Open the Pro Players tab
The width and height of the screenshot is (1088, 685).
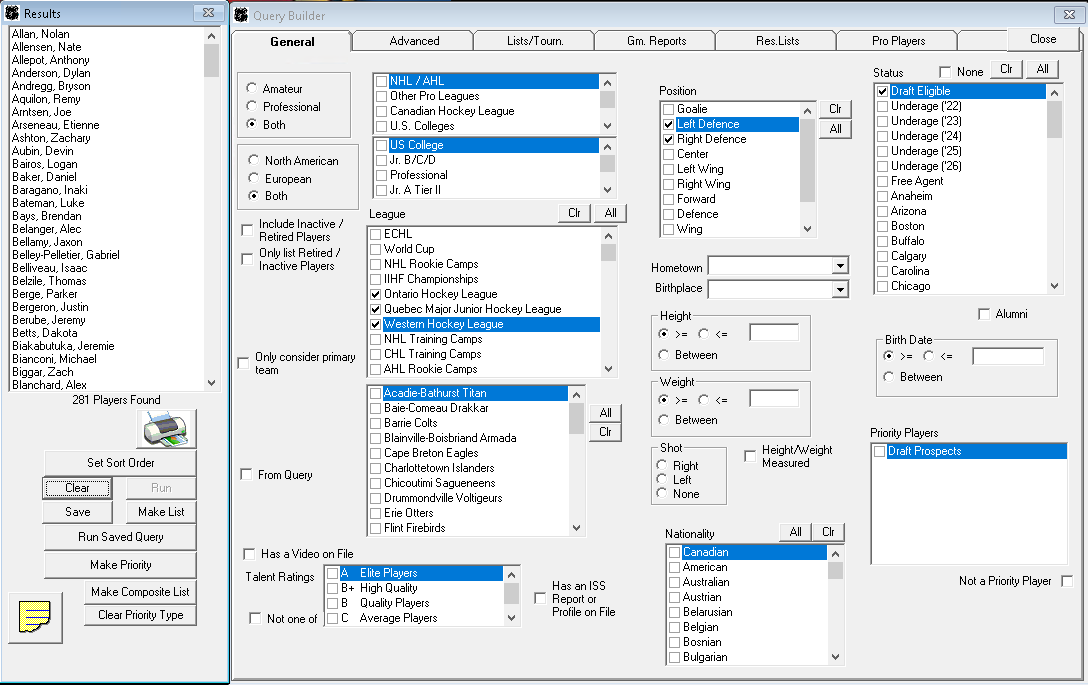point(899,41)
